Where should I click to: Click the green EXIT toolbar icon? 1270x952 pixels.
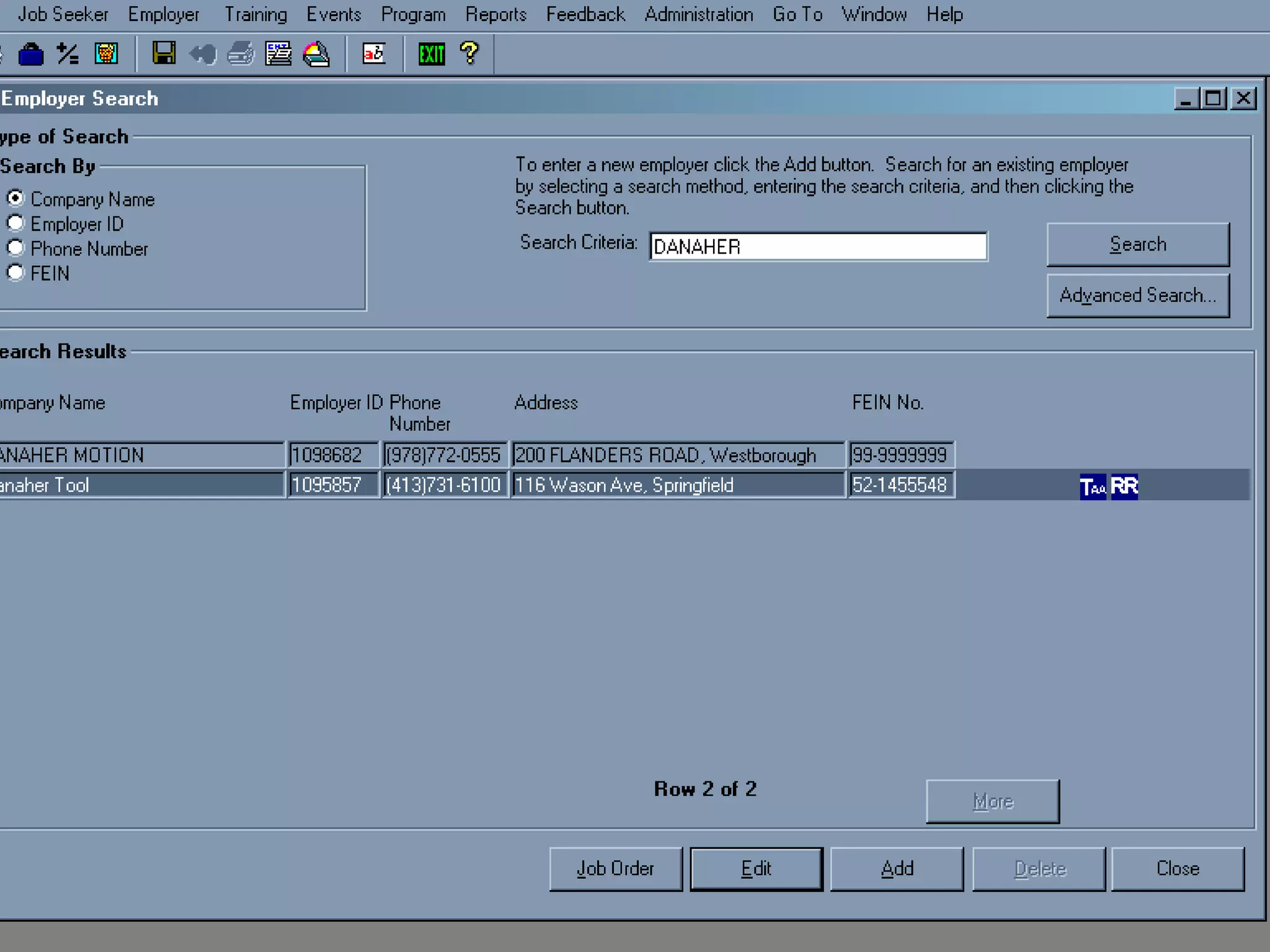coord(432,55)
